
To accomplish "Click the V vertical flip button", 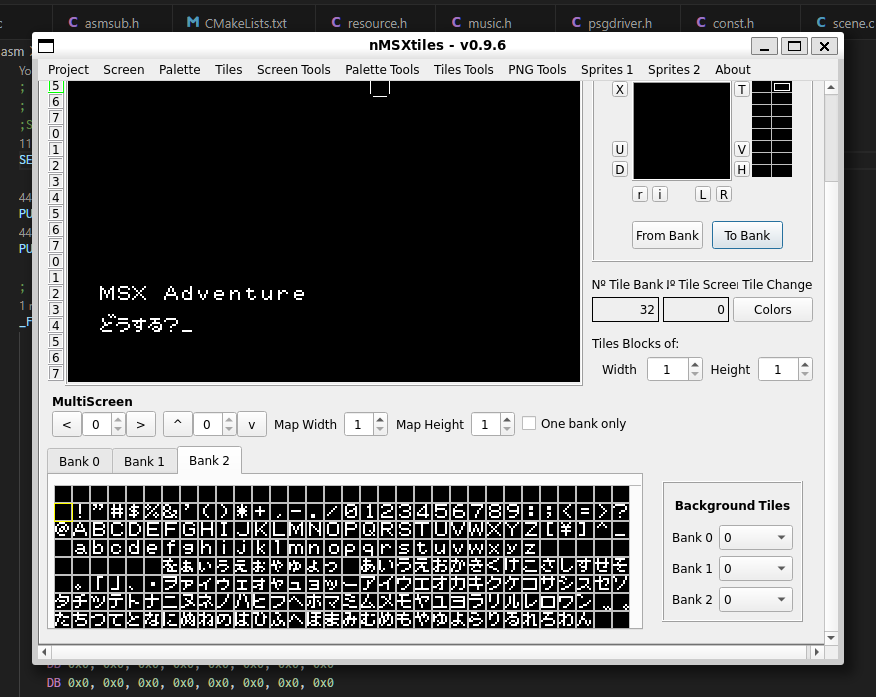I will [x=741, y=150].
